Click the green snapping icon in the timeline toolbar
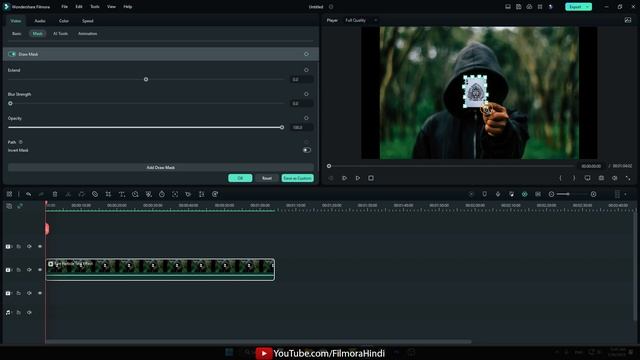The image size is (640, 360). (x=524, y=194)
